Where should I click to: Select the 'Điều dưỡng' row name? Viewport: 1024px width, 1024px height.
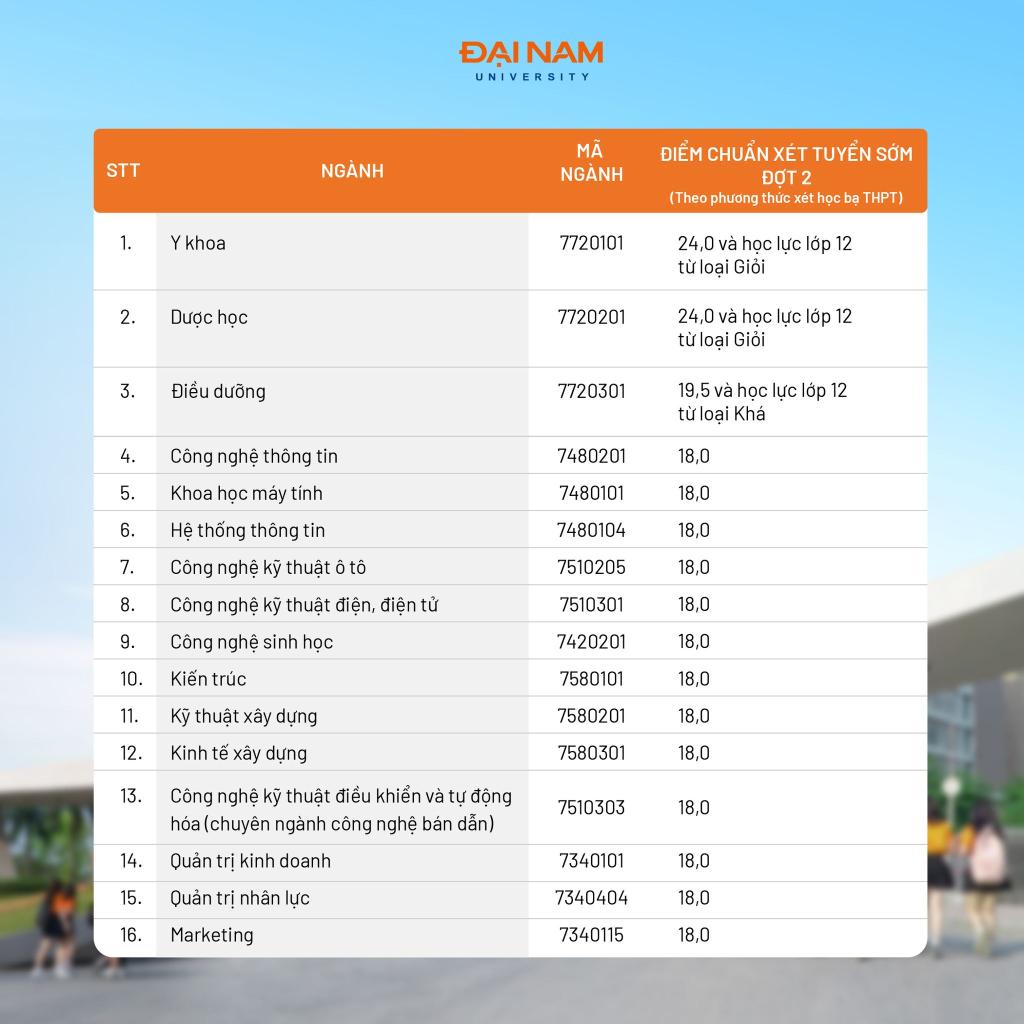pos(218,391)
